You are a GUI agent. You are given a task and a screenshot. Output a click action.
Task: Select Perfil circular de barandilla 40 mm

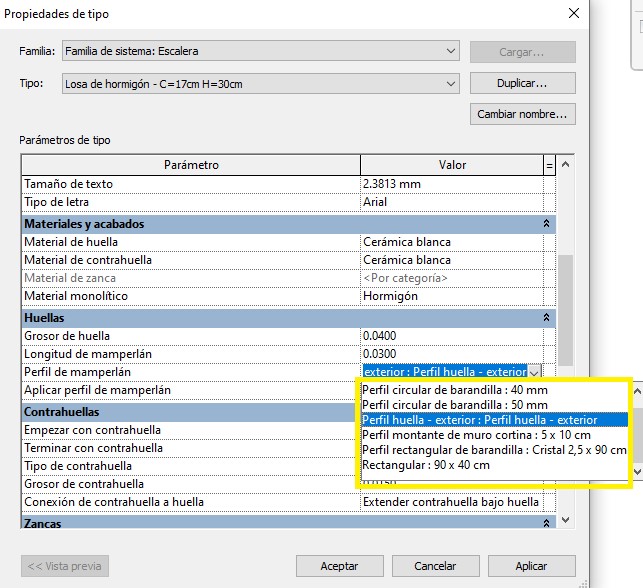point(455,390)
